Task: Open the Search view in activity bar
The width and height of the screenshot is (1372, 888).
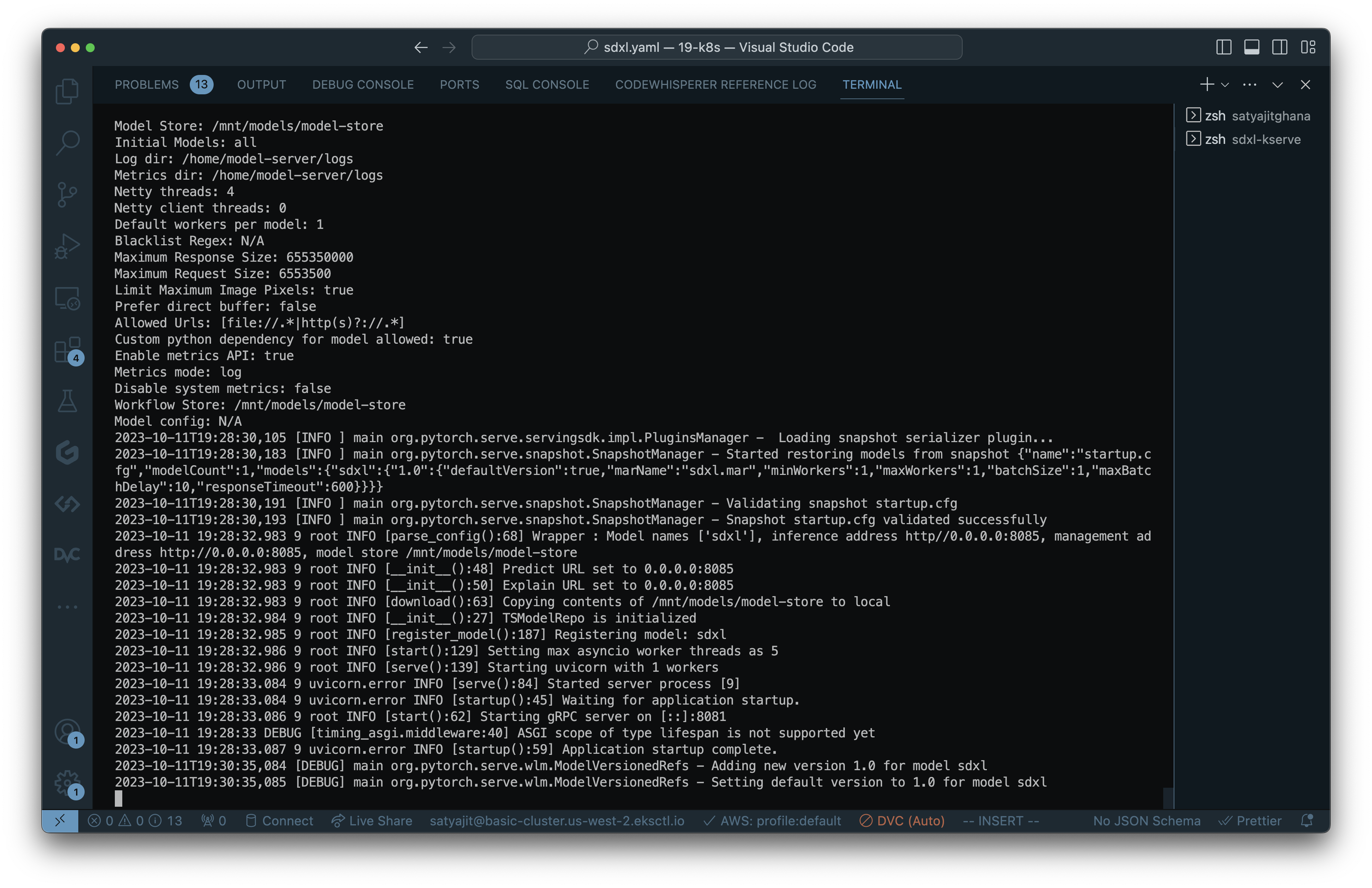Action: [67, 142]
